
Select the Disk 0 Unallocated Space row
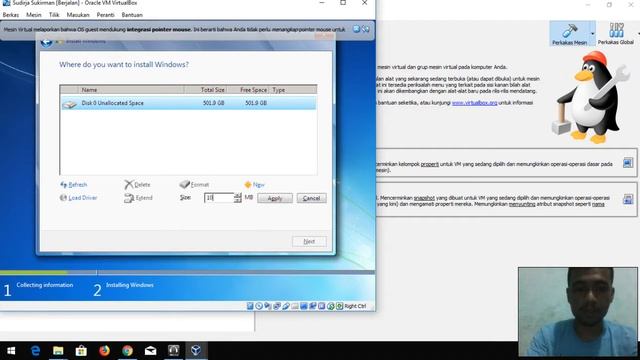[x=188, y=103]
